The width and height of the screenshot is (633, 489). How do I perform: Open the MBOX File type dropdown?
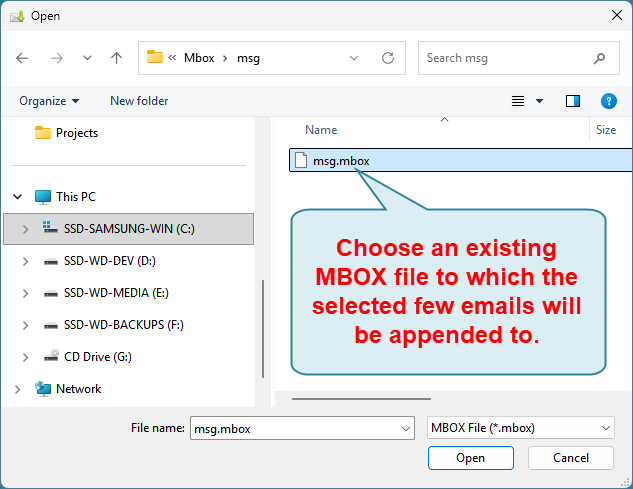[520, 428]
